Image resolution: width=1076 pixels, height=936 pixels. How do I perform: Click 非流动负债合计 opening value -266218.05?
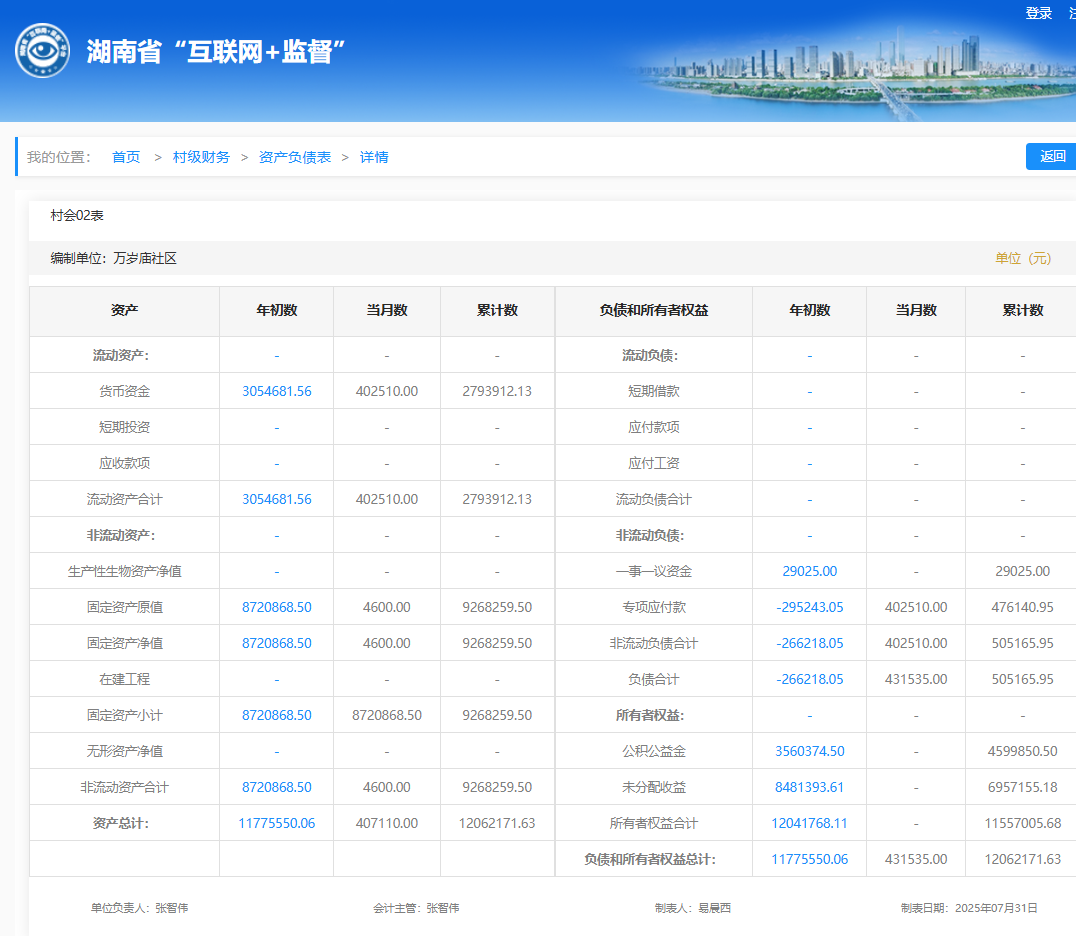coord(809,643)
